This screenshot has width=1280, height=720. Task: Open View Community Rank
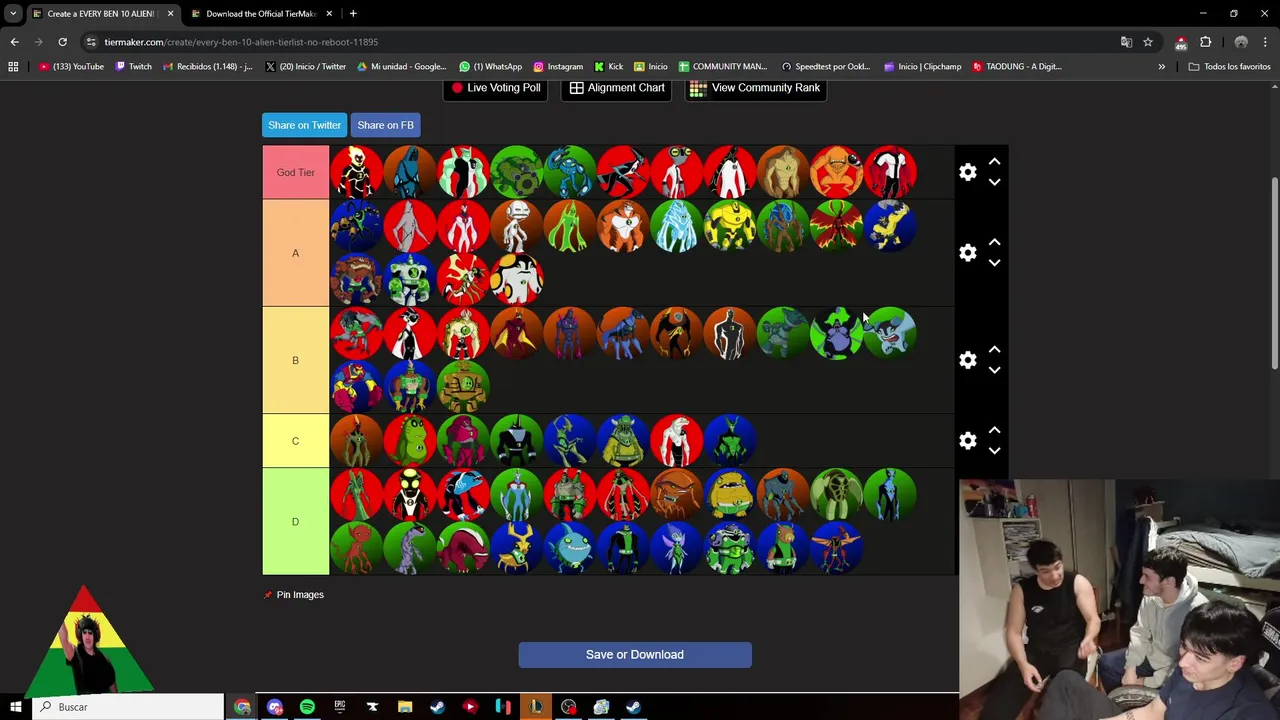click(755, 88)
